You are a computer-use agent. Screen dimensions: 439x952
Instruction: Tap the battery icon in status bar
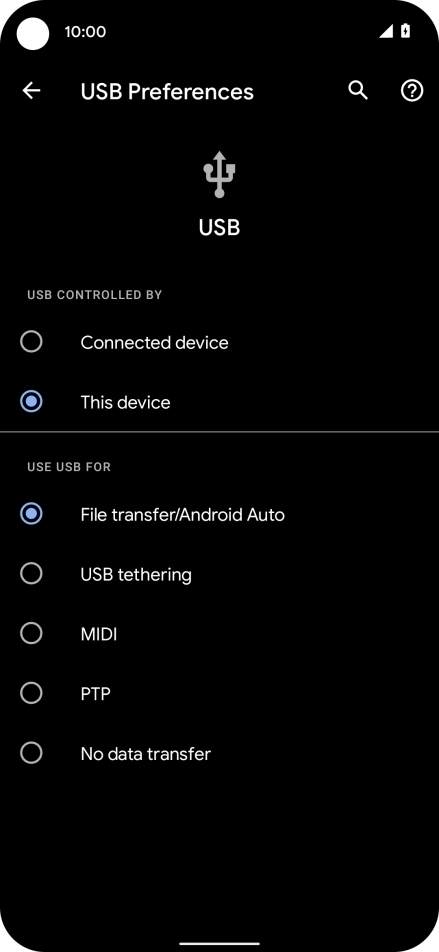[x=406, y=31]
